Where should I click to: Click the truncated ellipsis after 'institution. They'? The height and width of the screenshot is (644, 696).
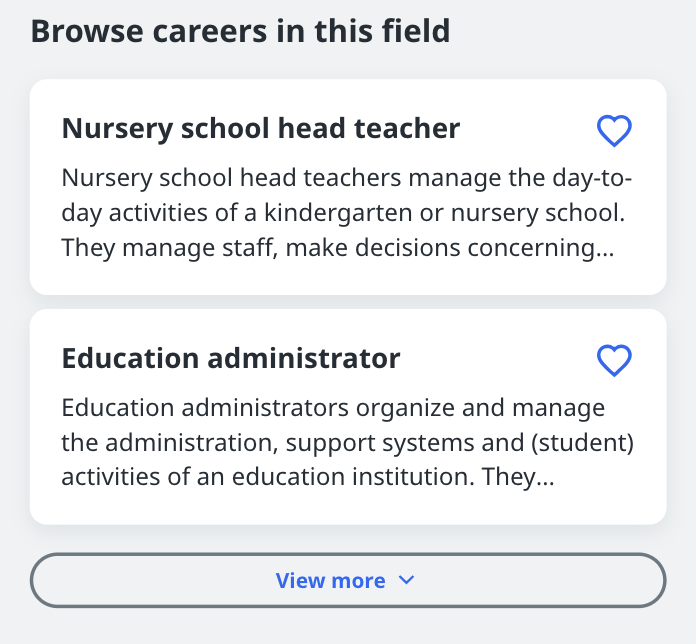click(x=546, y=482)
